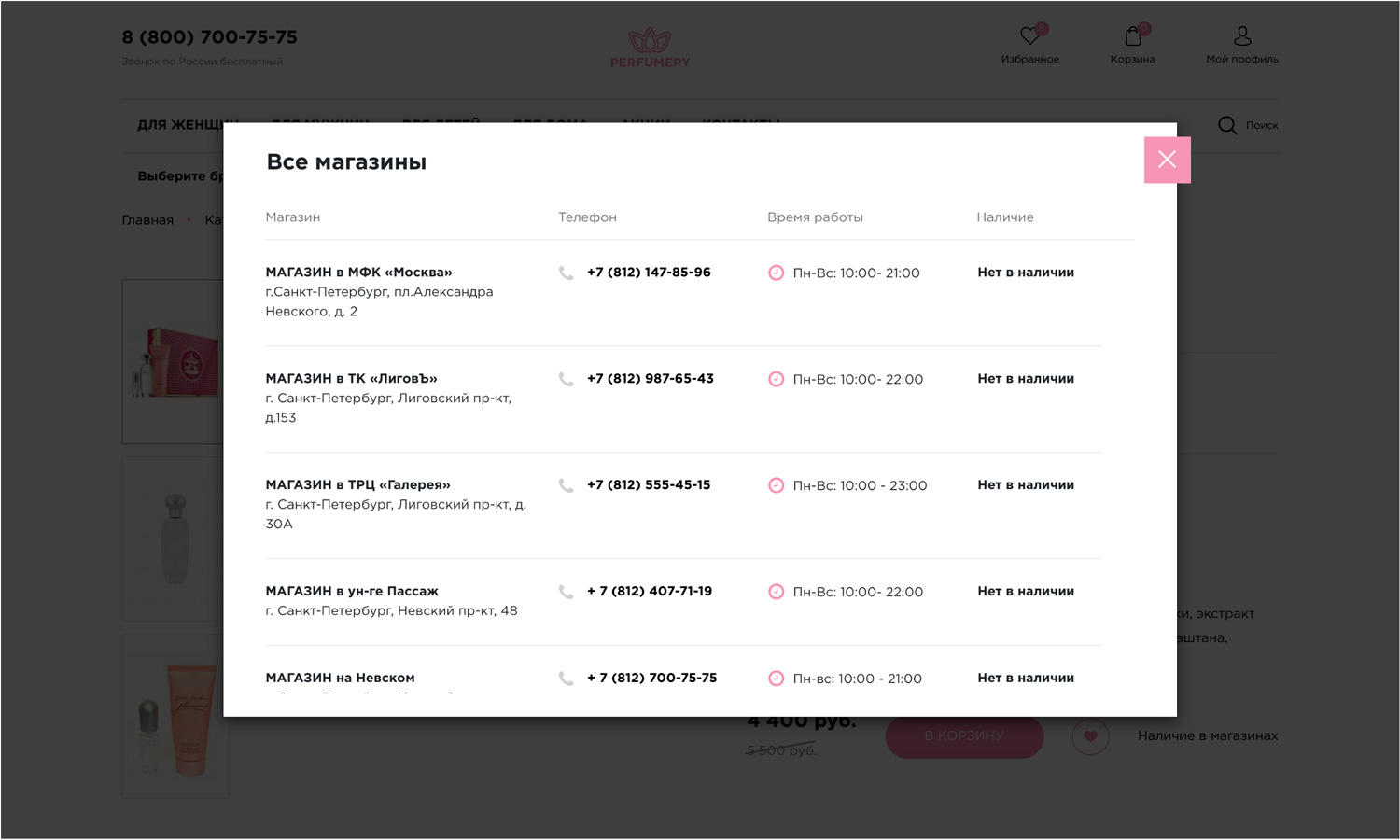Click the PERFUMERY logo
Image resolution: width=1400 pixels, height=840 pixels.
pos(650,48)
